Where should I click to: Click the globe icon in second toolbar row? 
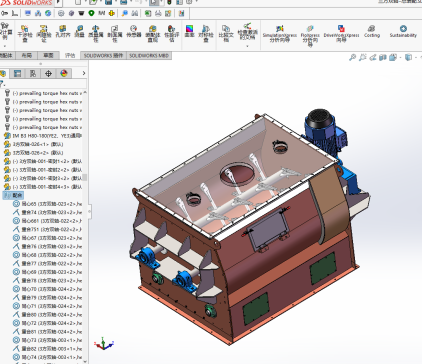(x=48, y=13)
